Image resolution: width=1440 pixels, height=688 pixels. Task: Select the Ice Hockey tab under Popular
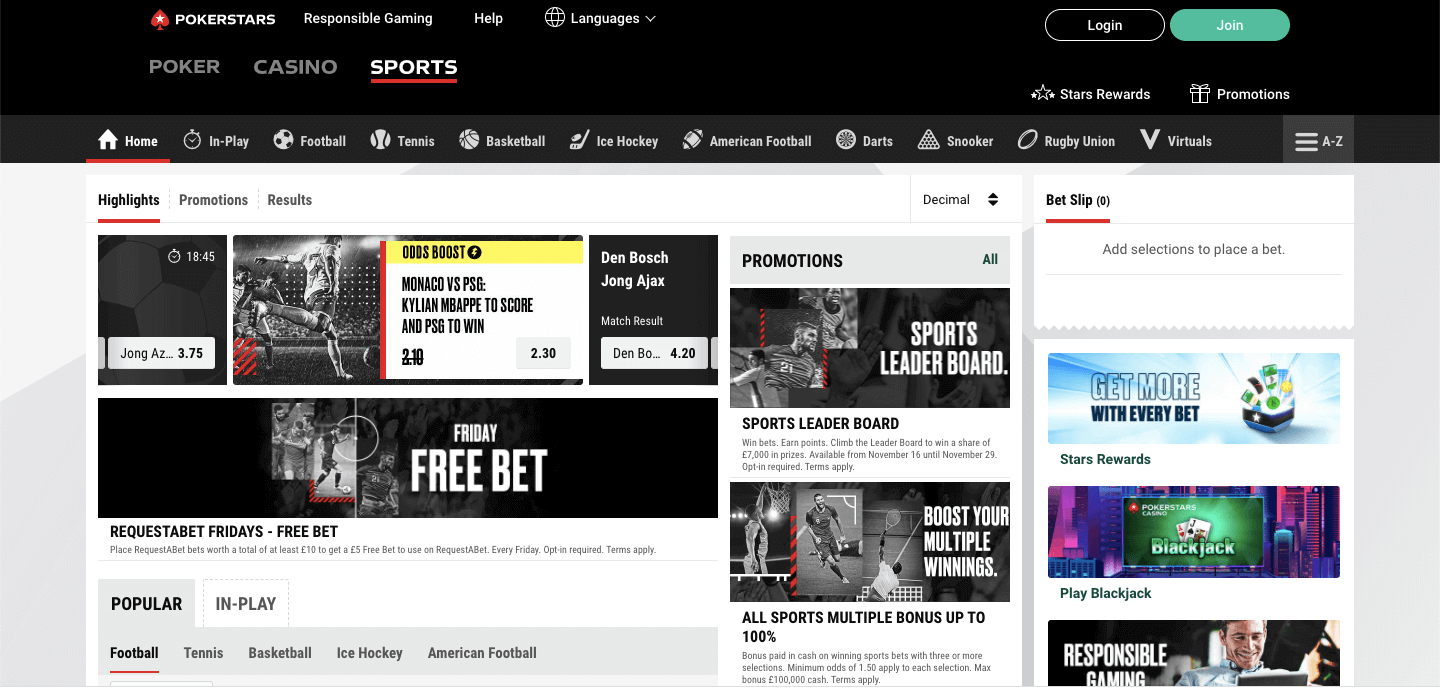click(369, 653)
